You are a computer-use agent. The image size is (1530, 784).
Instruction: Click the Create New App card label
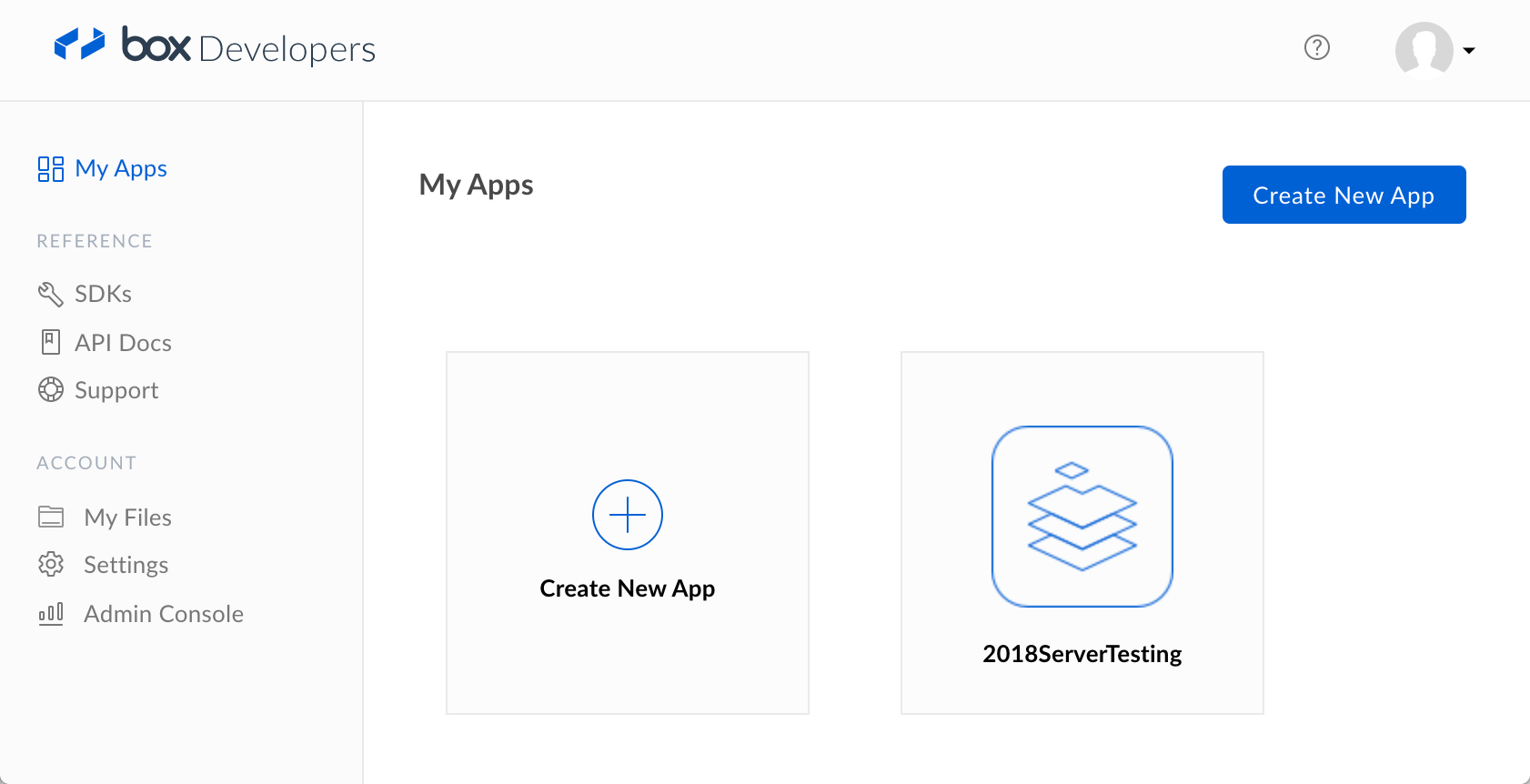(628, 588)
